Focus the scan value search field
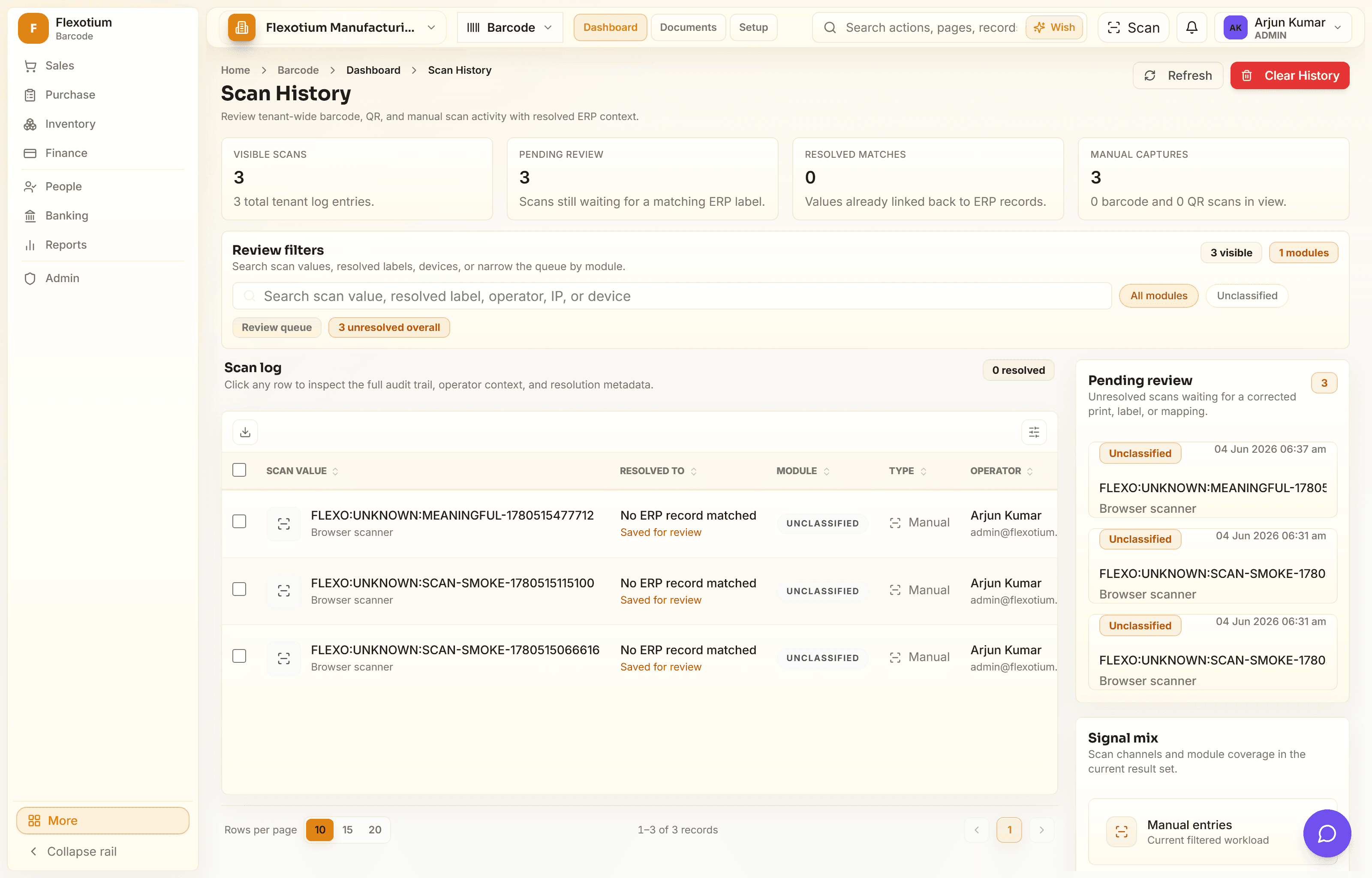 coord(672,296)
